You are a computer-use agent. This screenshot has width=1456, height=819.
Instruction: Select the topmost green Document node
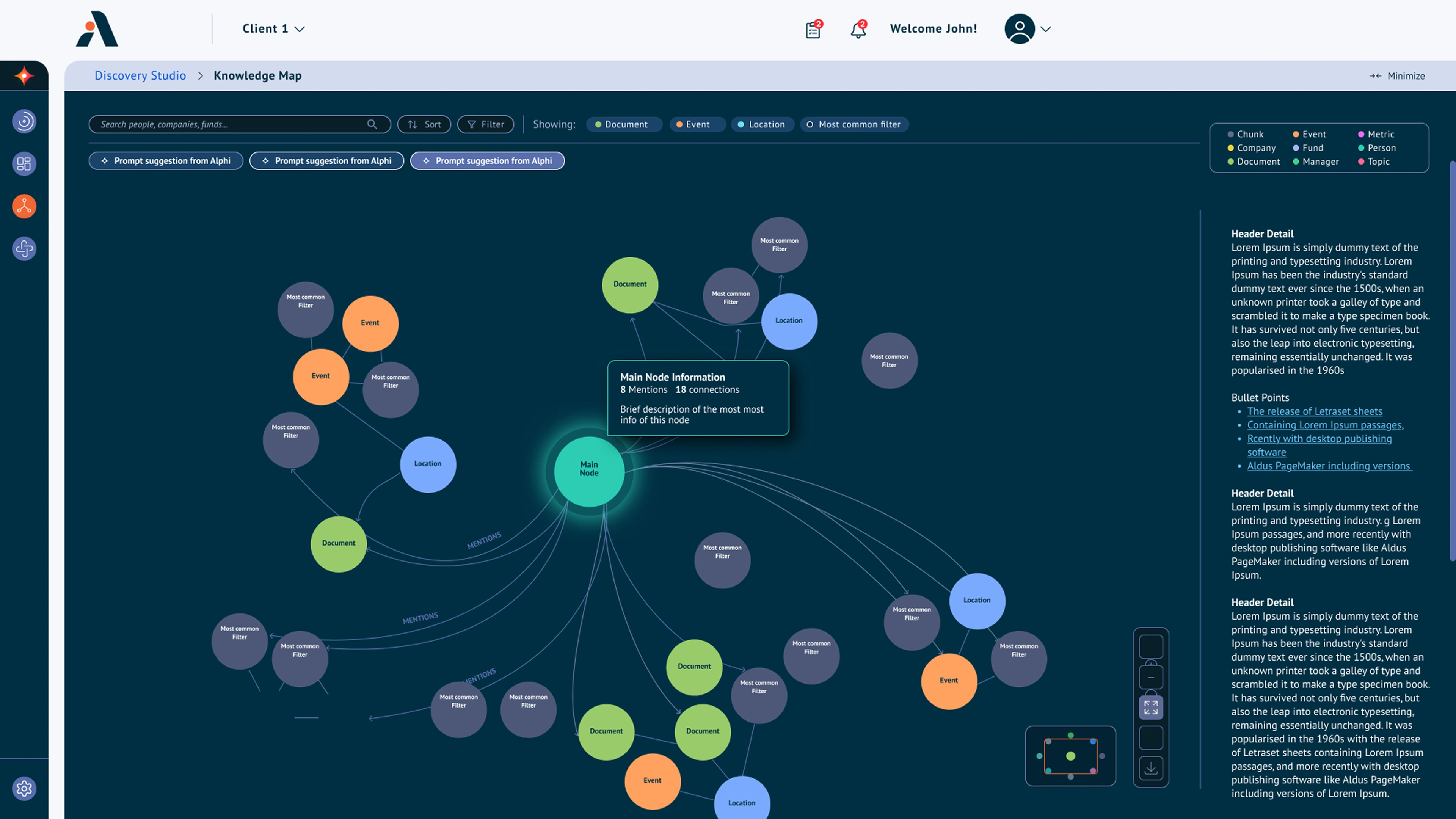coord(630,285)
